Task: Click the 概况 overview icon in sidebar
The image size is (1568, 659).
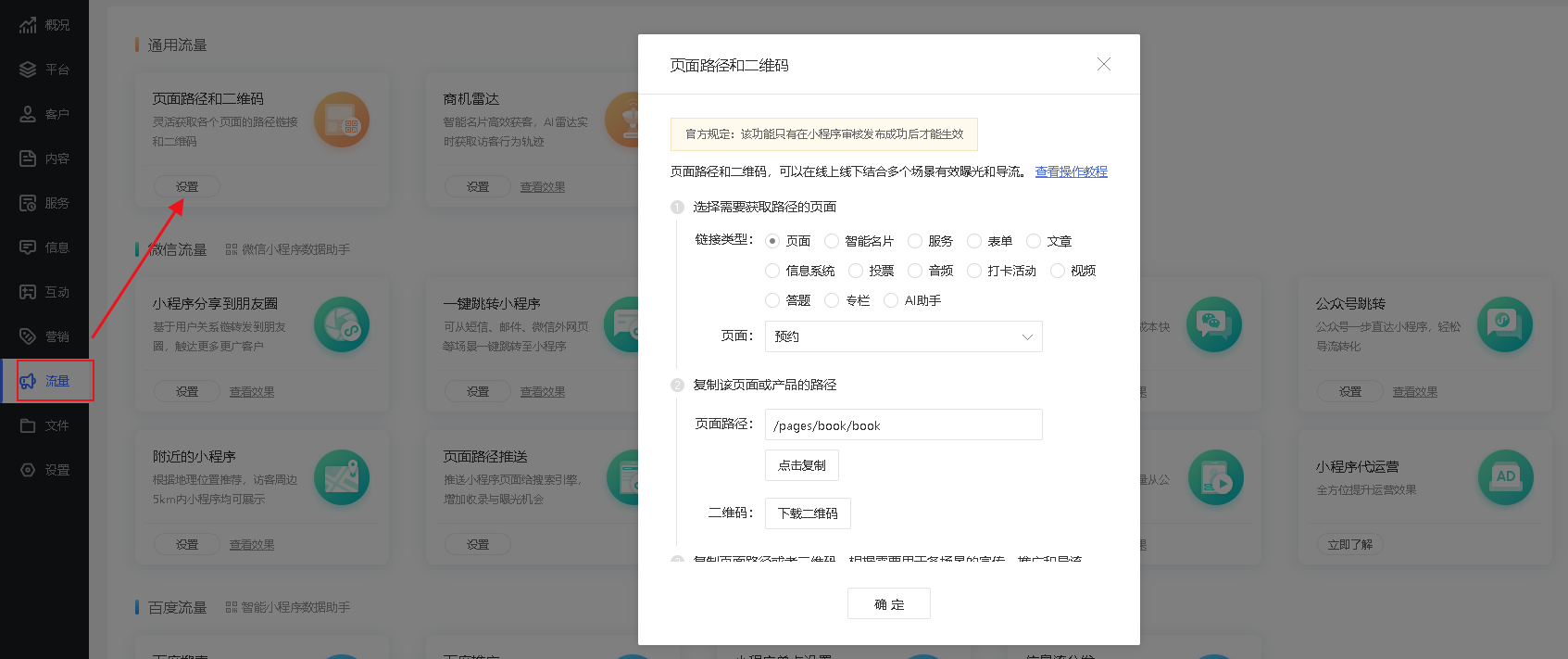Action: pos(28,25)
